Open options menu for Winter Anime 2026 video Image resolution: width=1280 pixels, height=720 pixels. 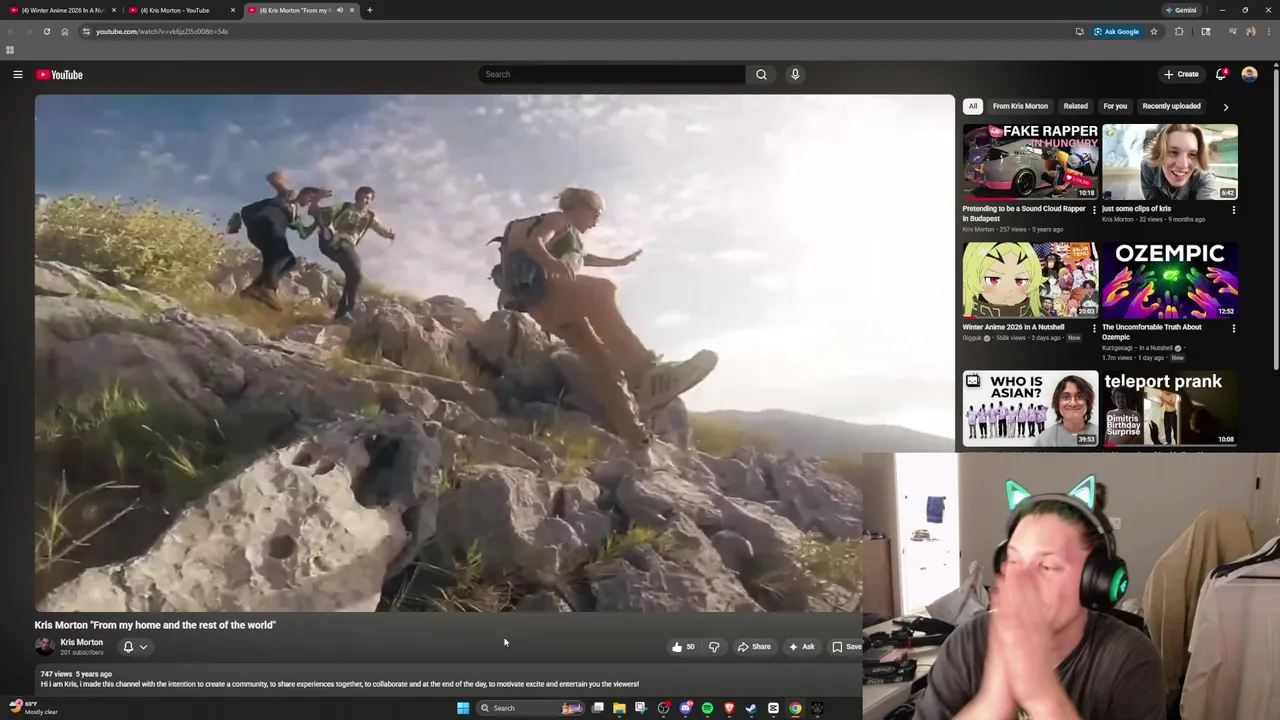tap(1094, 328)
